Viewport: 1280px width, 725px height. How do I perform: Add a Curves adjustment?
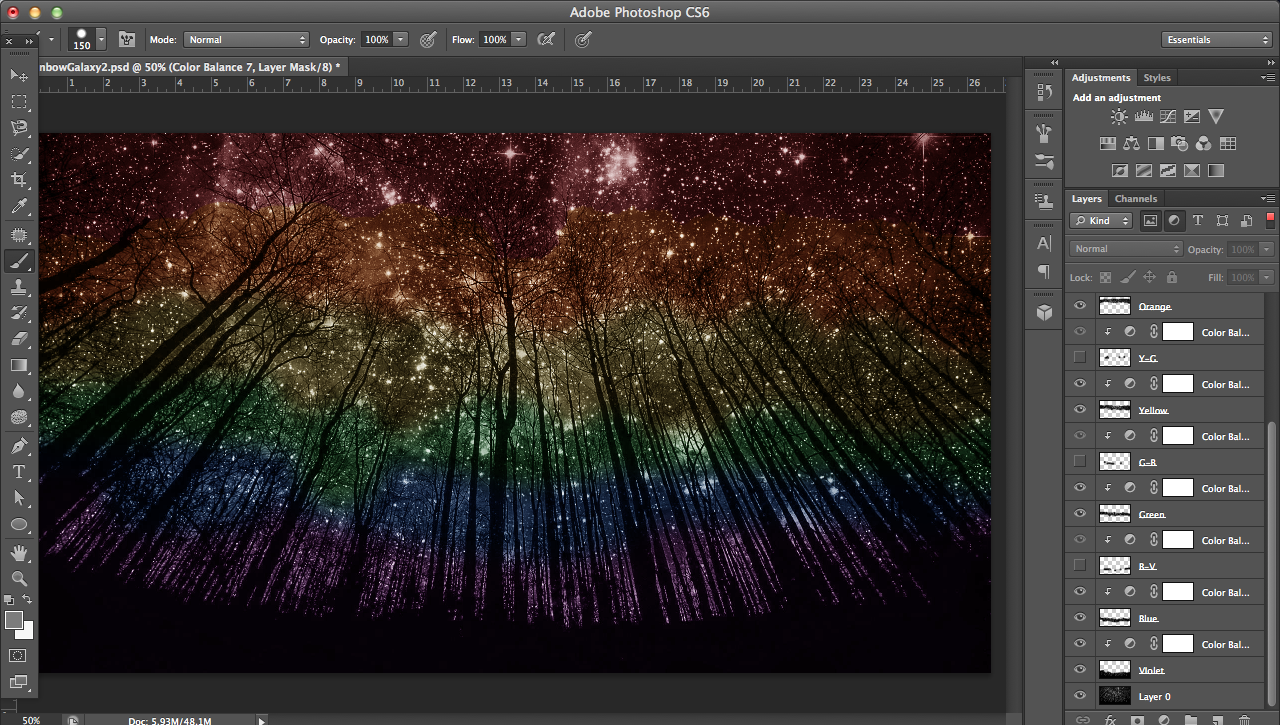[x=1167, y=117]
